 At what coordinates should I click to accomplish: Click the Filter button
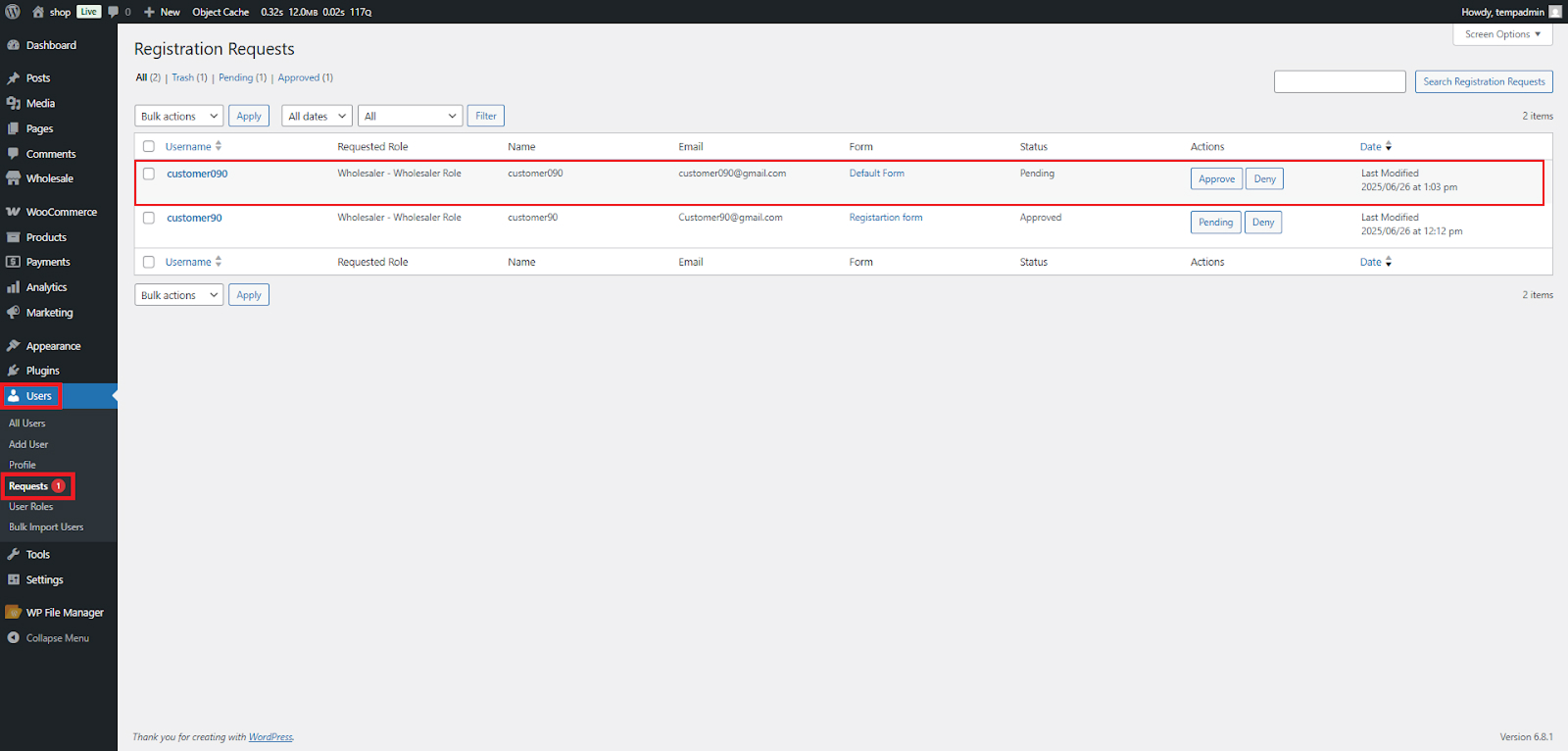486,116
